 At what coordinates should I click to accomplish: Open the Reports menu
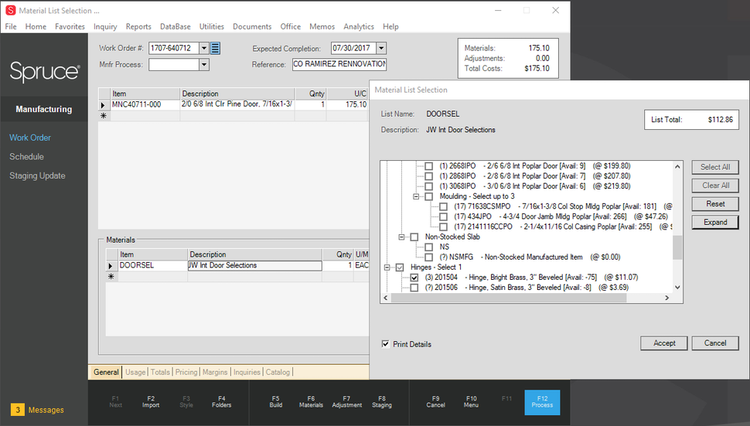coord(138,27)
